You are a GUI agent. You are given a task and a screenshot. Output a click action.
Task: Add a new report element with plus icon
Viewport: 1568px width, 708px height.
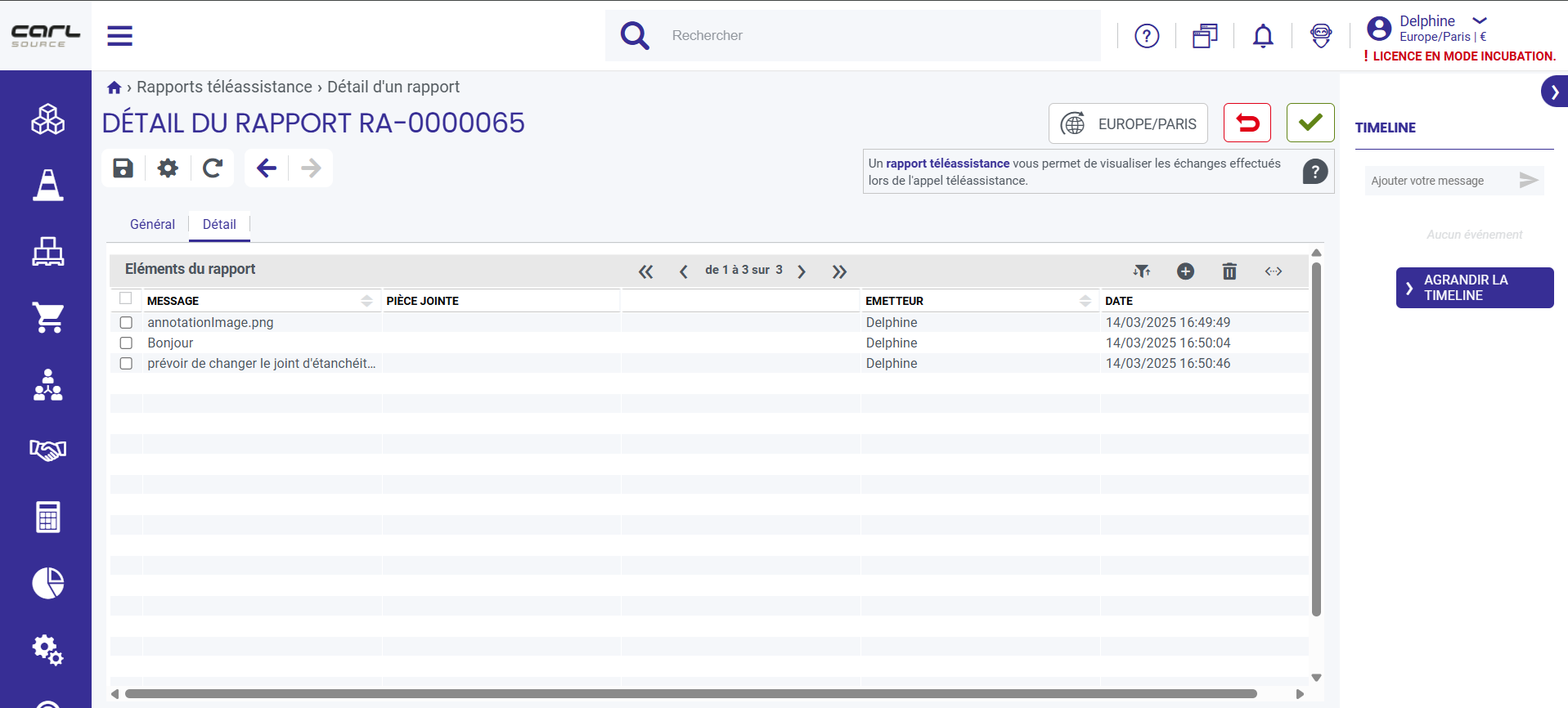tap(1185, 271)
